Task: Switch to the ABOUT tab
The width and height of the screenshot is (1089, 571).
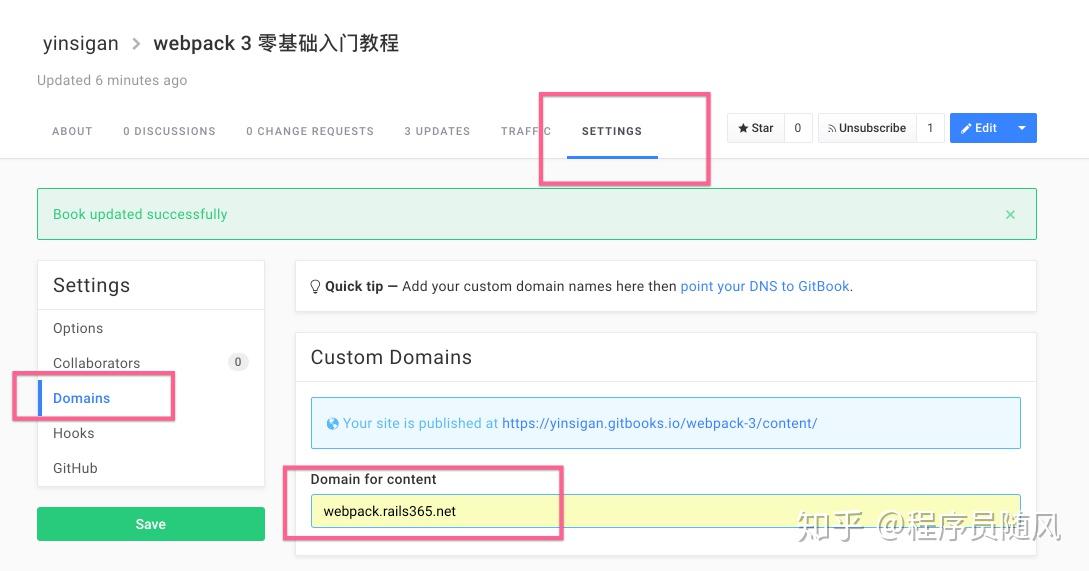Action: pyautogui.click(x=72, y=131)
